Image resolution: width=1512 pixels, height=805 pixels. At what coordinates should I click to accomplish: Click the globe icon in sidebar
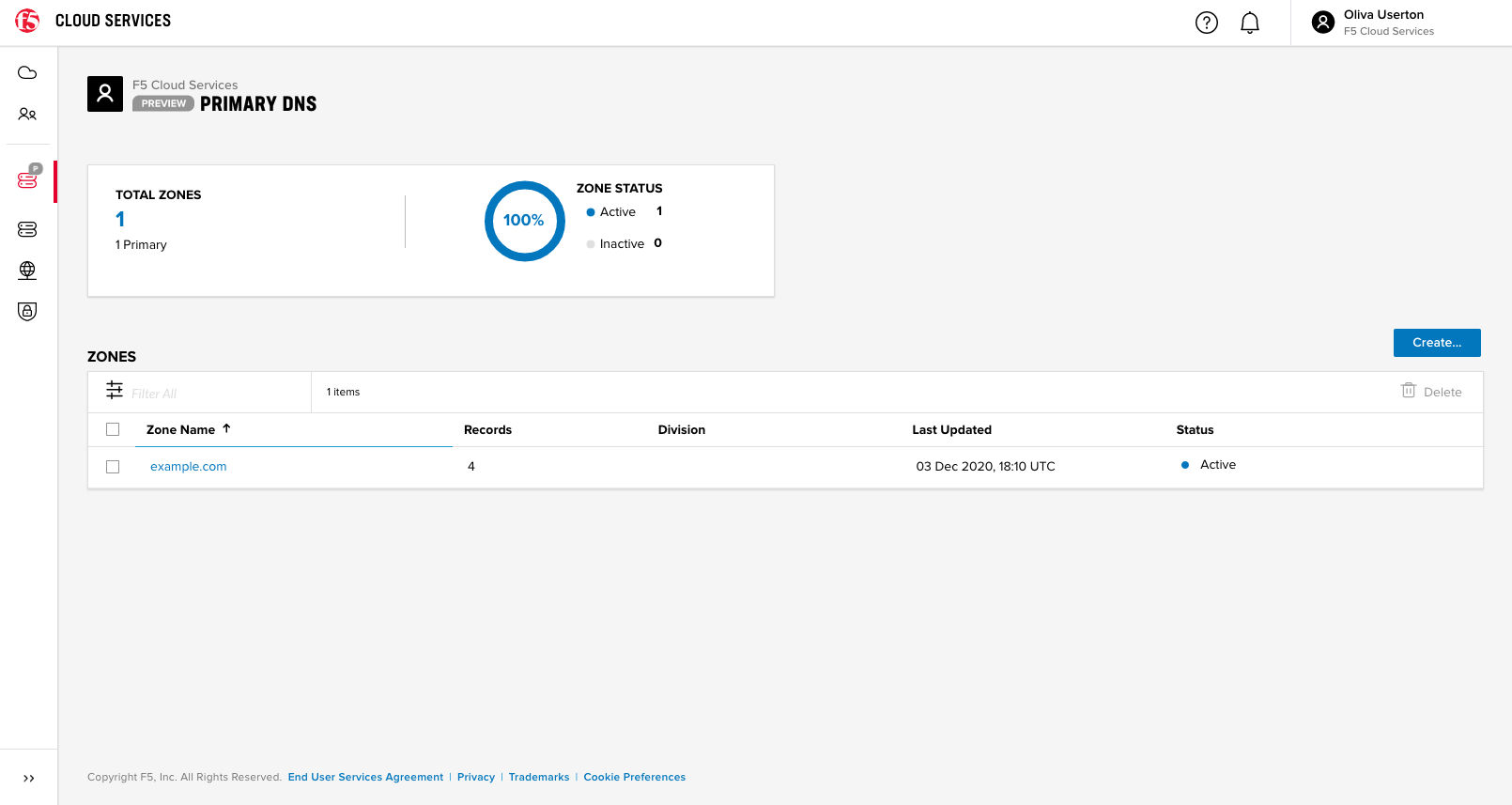(27, 271)
